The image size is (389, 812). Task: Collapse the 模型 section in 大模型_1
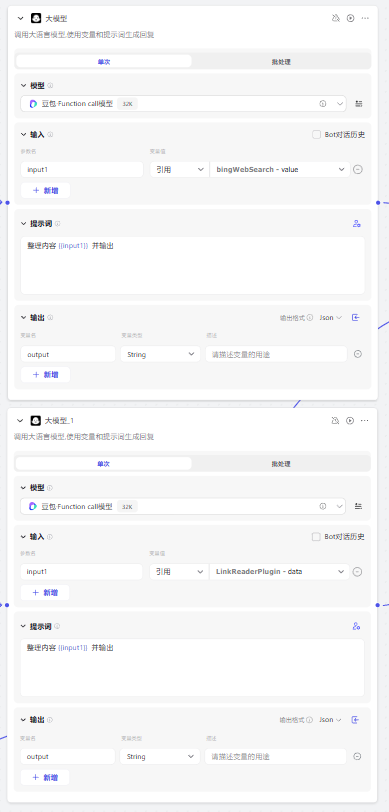[23, 488]
